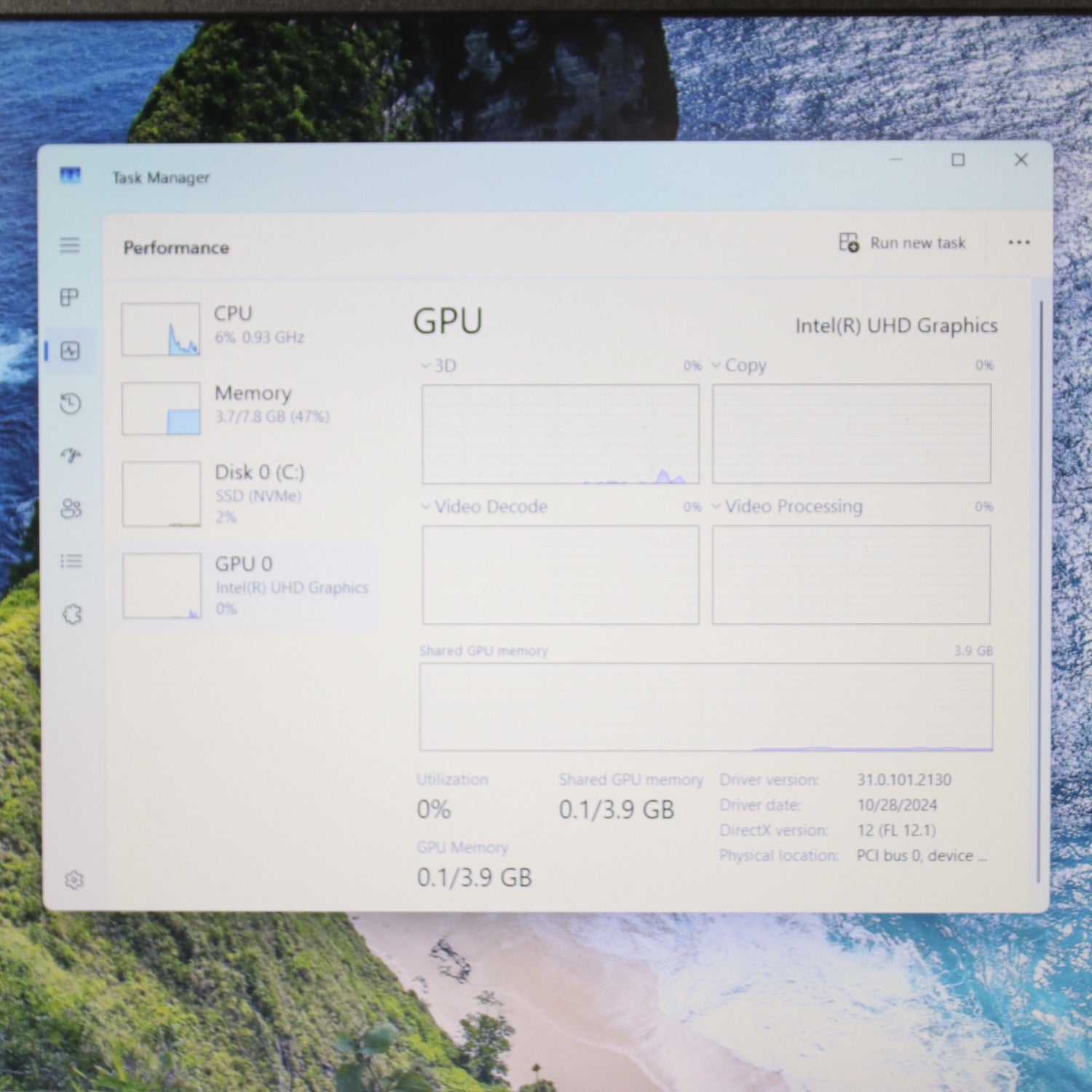This screenshot has height=1092, width=1092.
Task: Click the vertical scrollbar in GPU details
Action: coord(1040,591)
